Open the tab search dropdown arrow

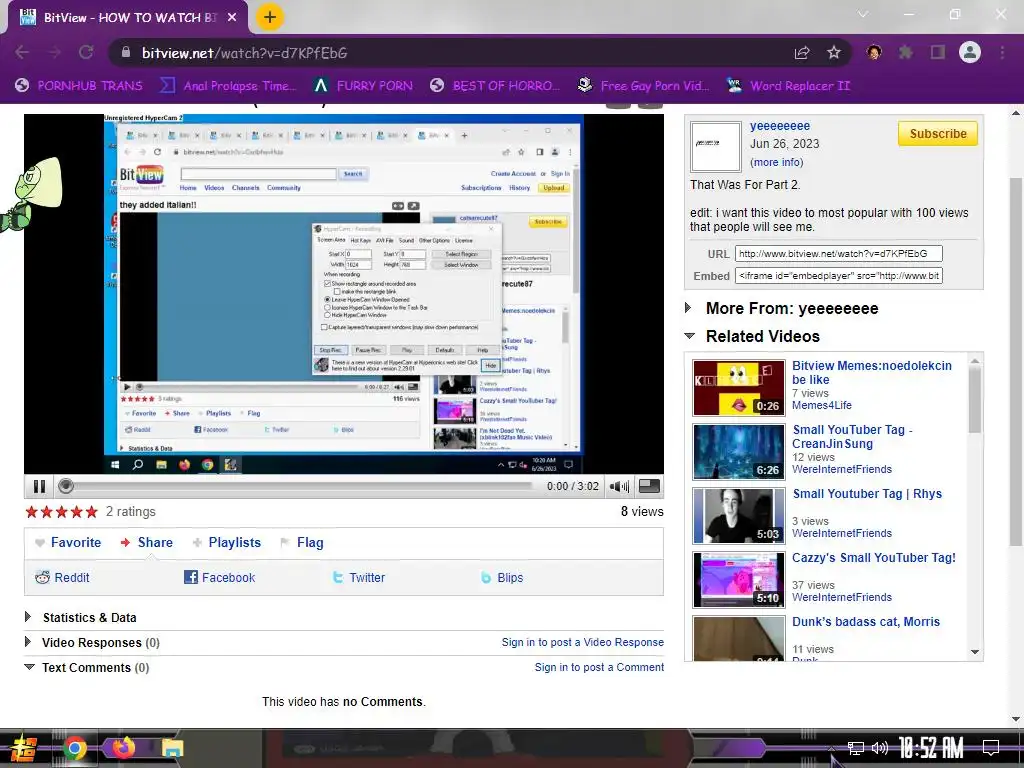pyautogui.click(x=863, y=14)
